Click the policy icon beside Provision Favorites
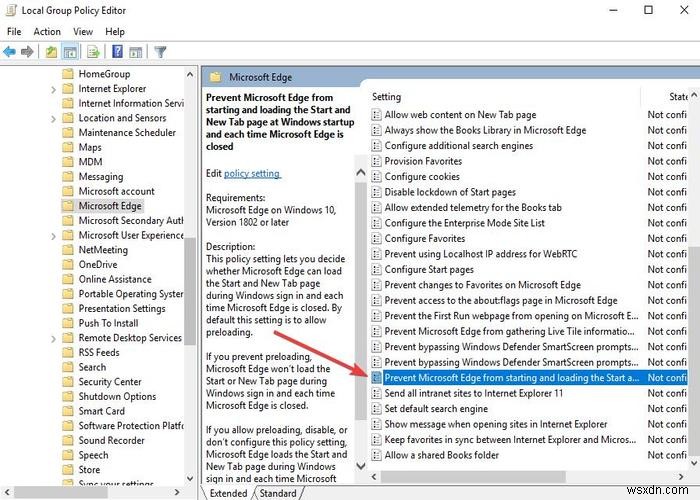 click(376, 161)
